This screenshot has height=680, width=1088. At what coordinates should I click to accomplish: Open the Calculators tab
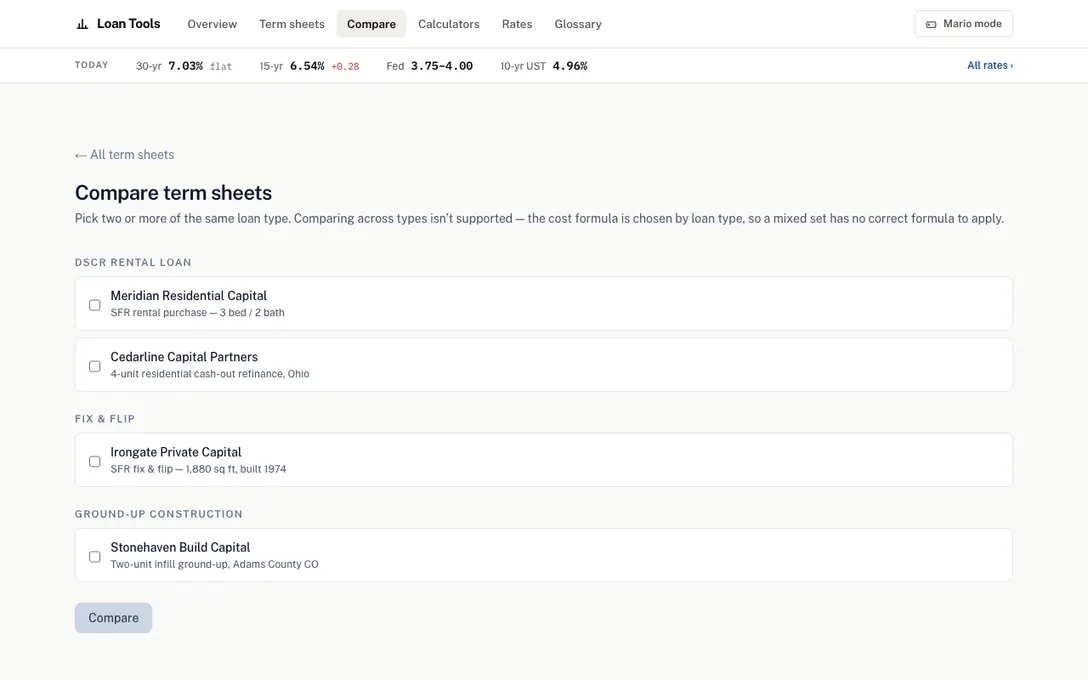tap(449, 24)
